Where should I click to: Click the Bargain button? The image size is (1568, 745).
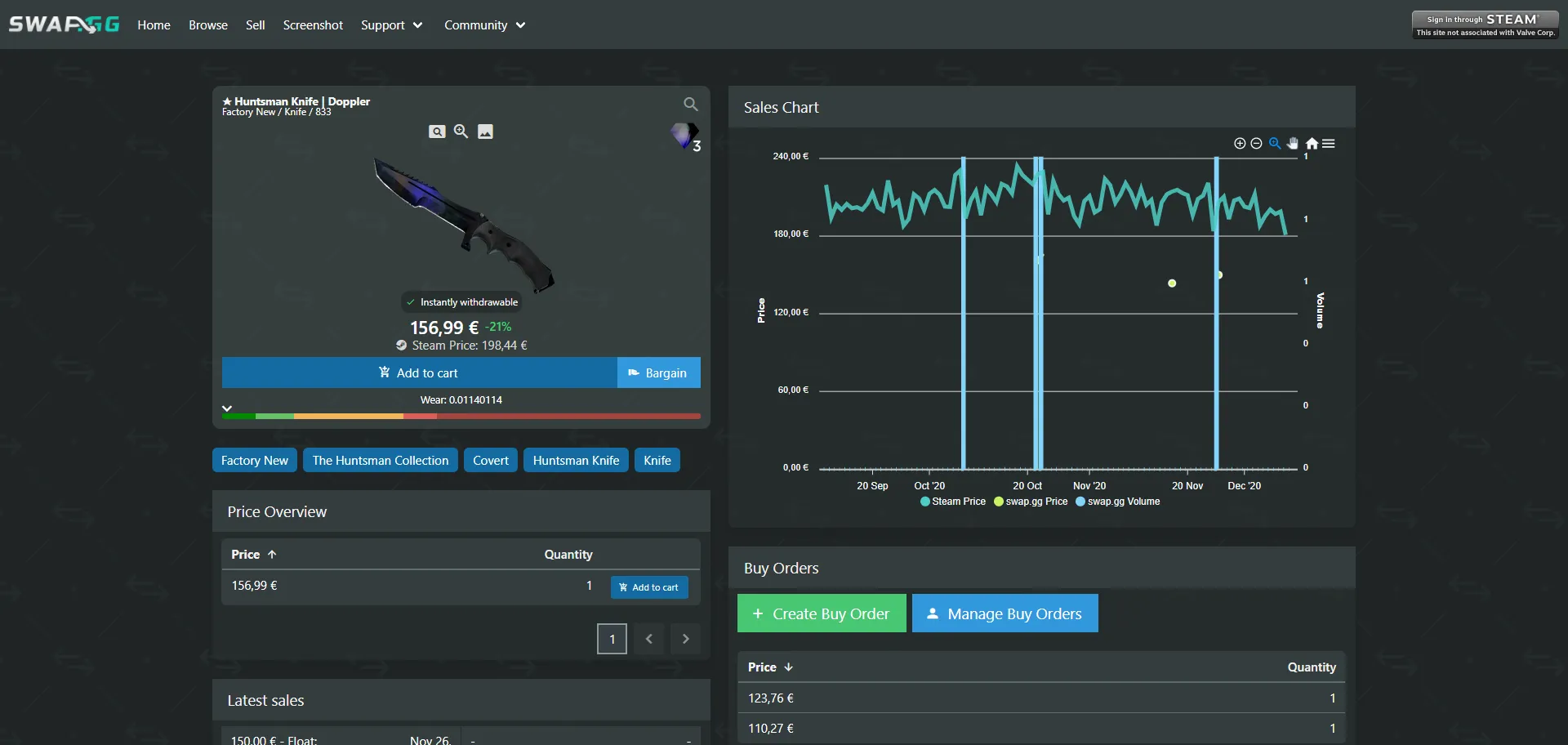tap(658, 372)
